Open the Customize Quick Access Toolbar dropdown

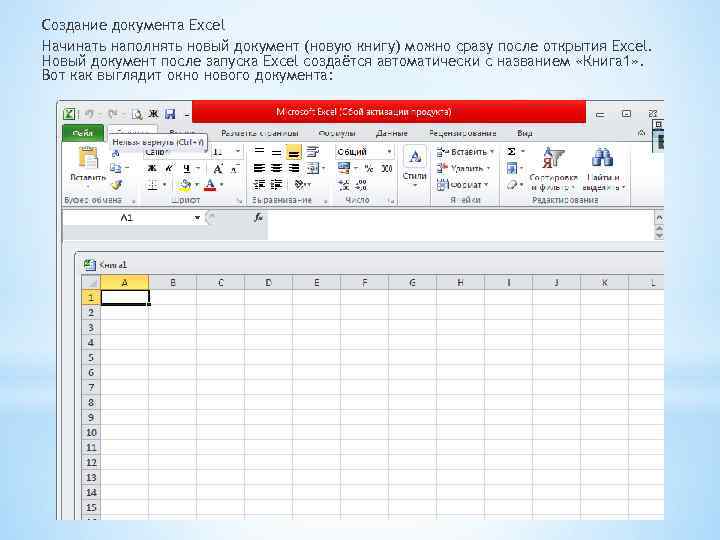[187, 114]
